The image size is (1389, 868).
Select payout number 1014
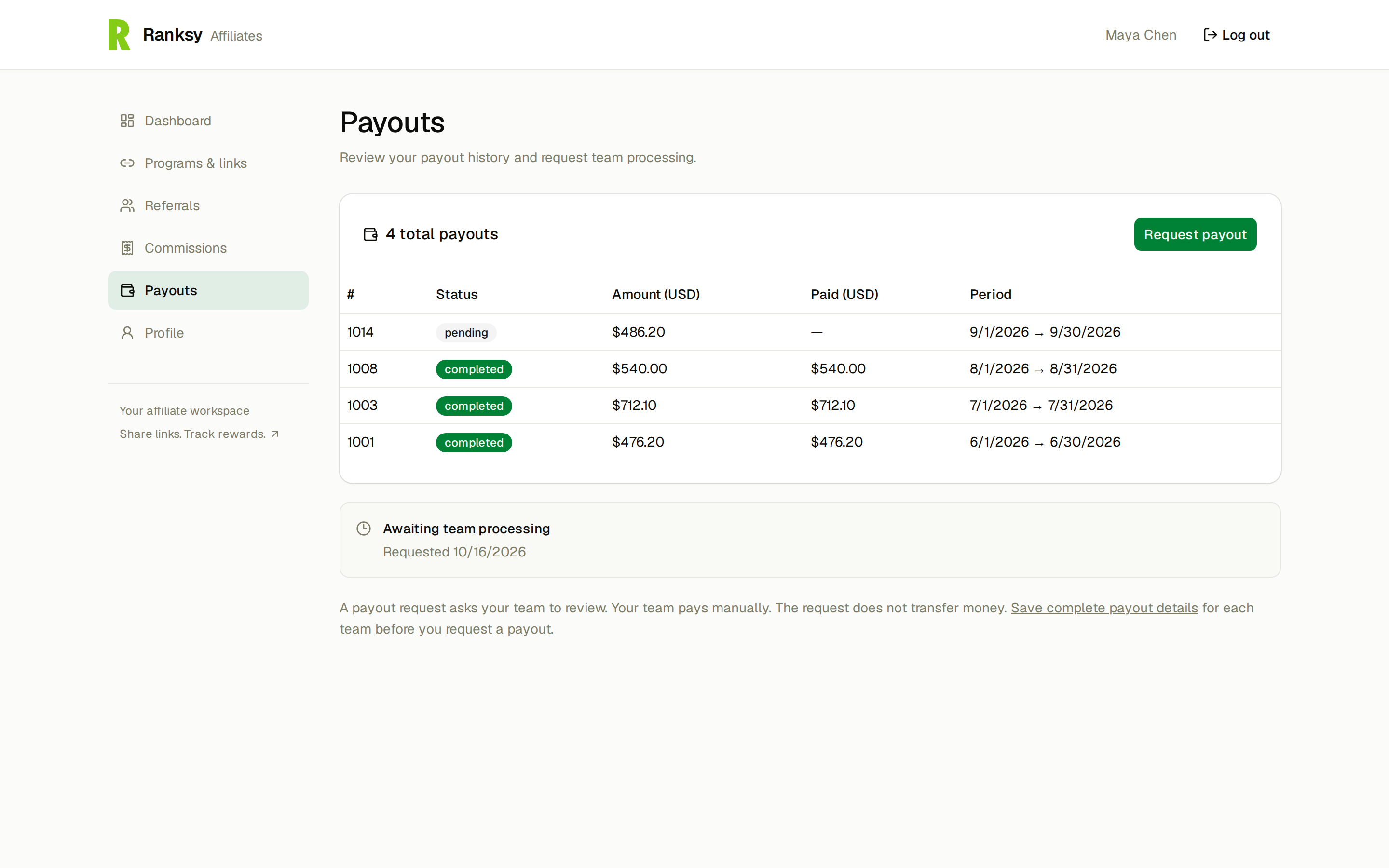coord(360,332)
